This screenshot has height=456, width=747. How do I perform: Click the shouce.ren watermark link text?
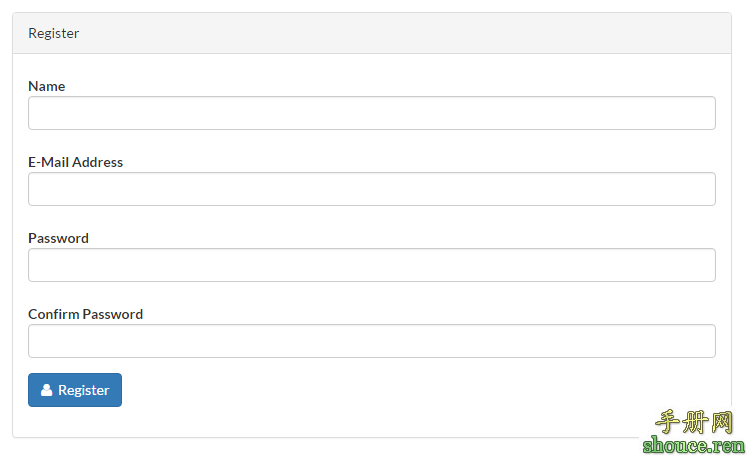pos(694,445)
